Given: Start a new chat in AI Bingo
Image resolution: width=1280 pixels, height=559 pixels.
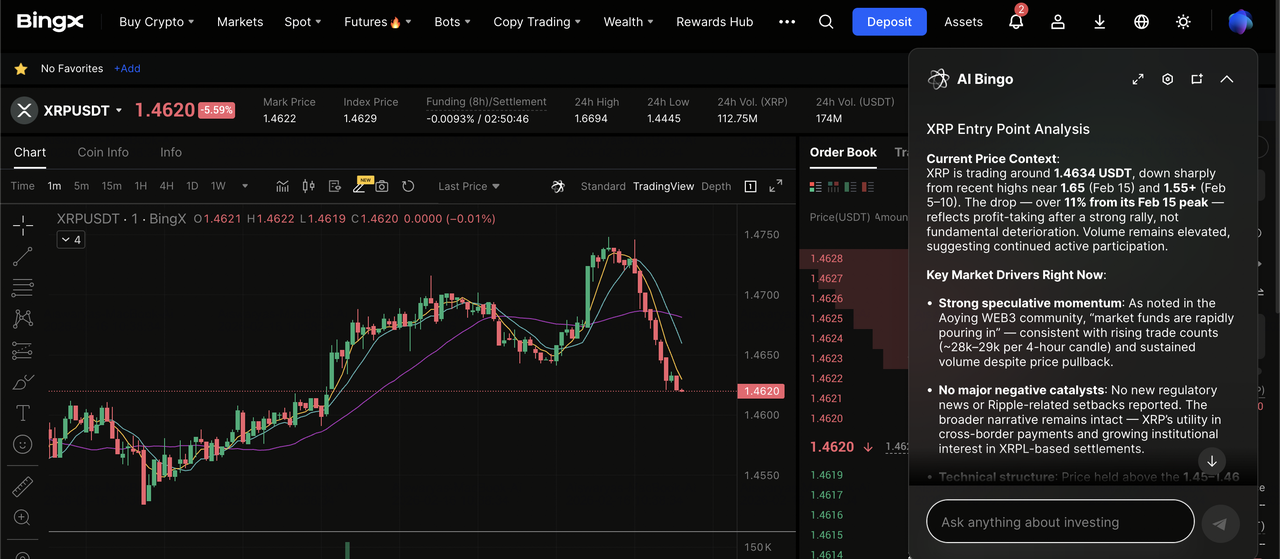Looking at the screenshot, I should tap(1197, 79).
